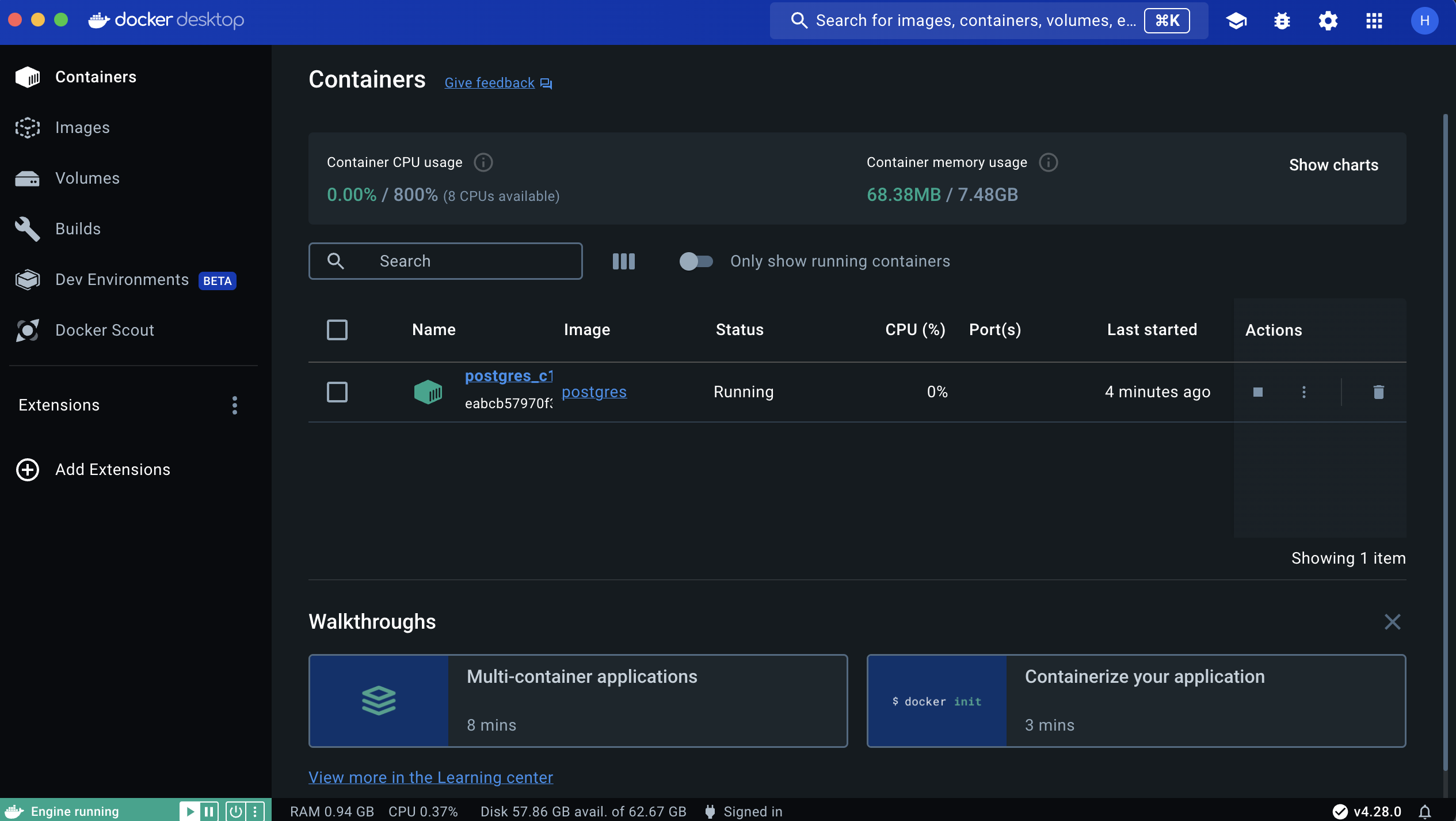Click RAM 0.94 GB status entry

332,812
